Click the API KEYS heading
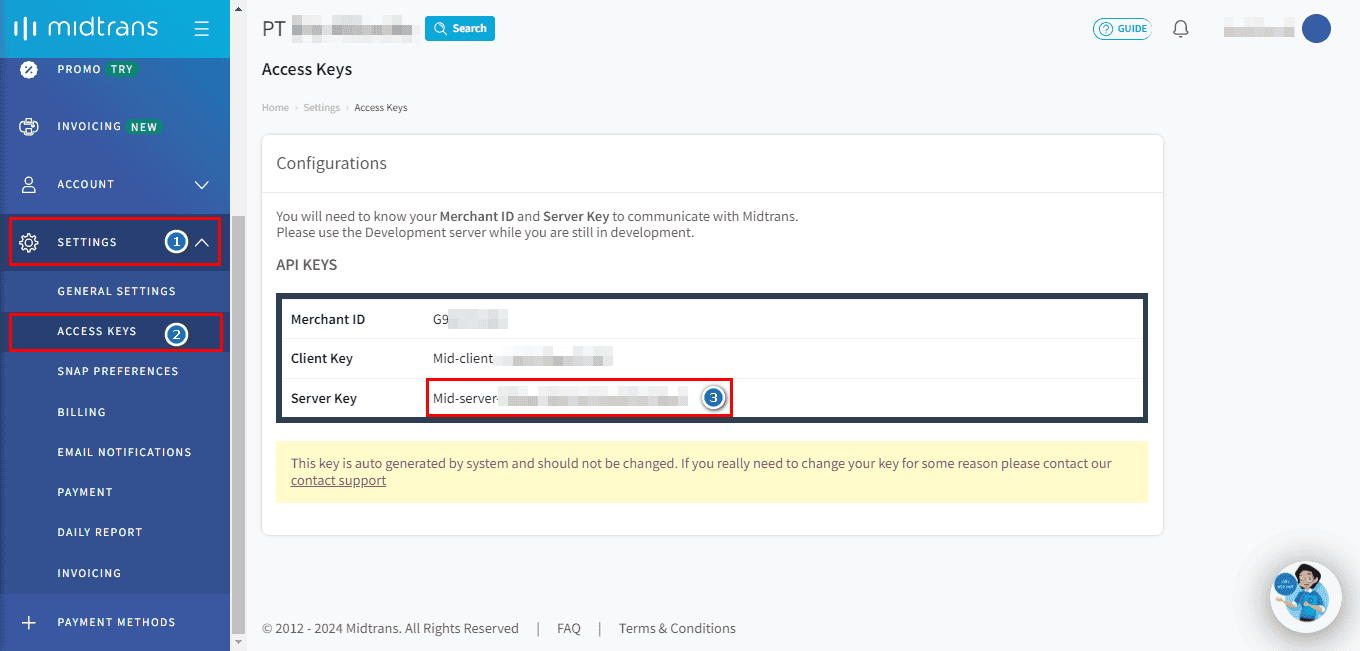1360x651 pixels. pos(307,265)
